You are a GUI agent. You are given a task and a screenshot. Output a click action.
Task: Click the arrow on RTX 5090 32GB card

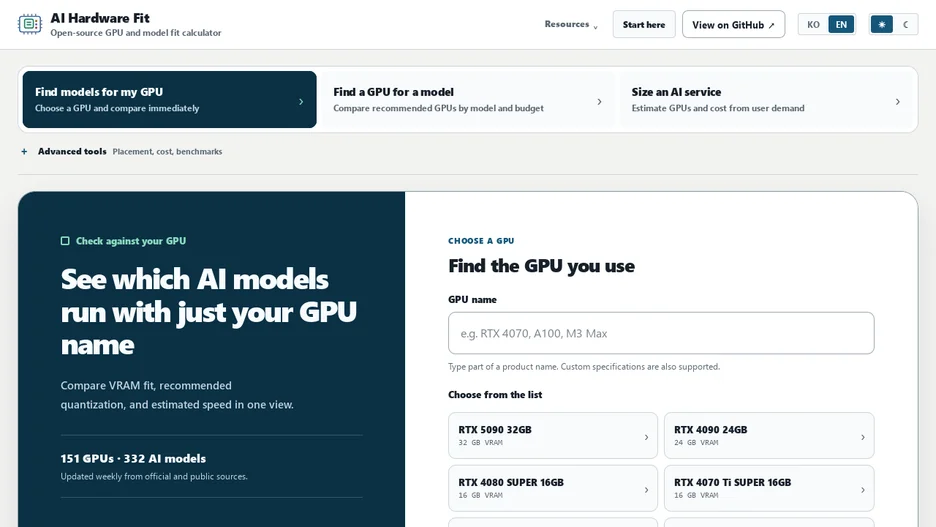(646, 437)
